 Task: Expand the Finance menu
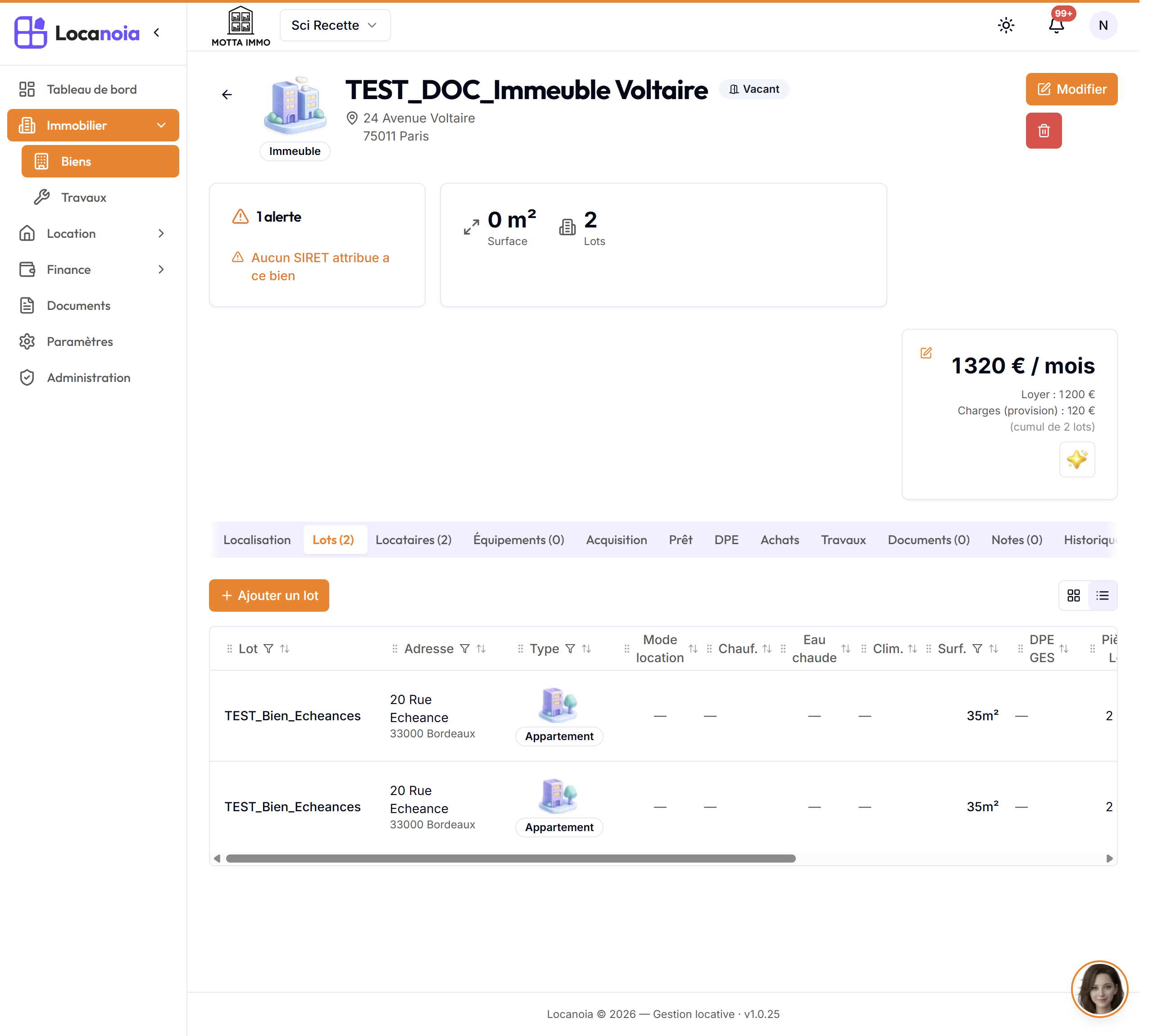[93, 269]
